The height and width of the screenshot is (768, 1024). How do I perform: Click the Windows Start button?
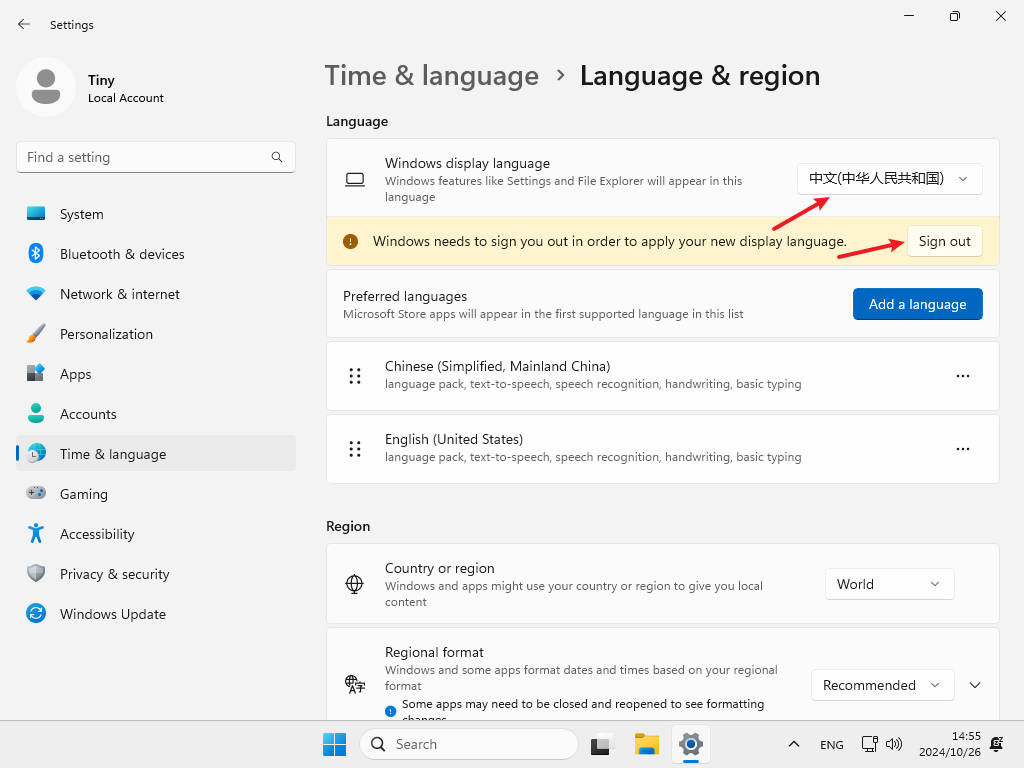pos(334,744)
